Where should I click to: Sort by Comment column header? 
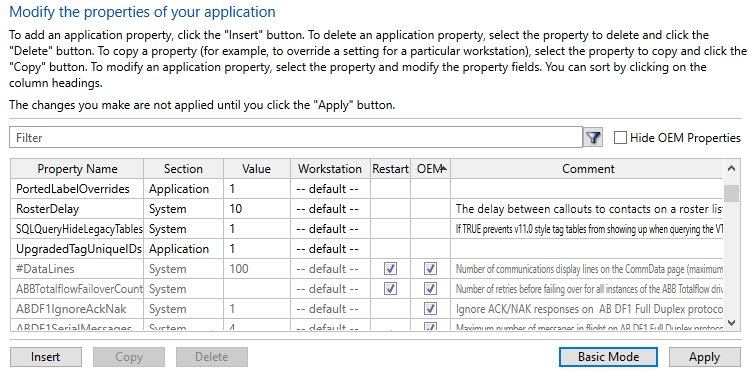click(588, 169)
